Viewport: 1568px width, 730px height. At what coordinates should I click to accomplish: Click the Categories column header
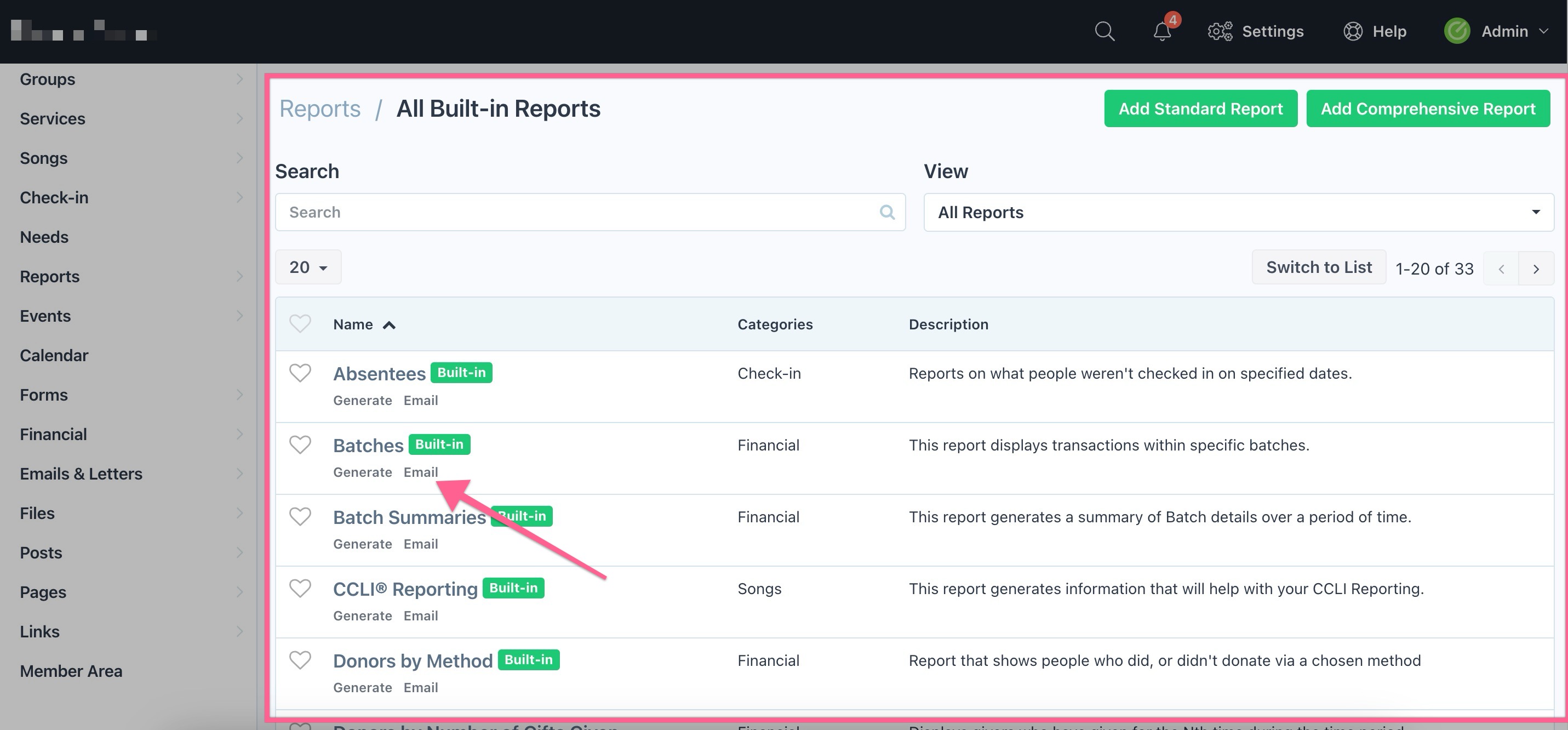click(x=775, y=324)
